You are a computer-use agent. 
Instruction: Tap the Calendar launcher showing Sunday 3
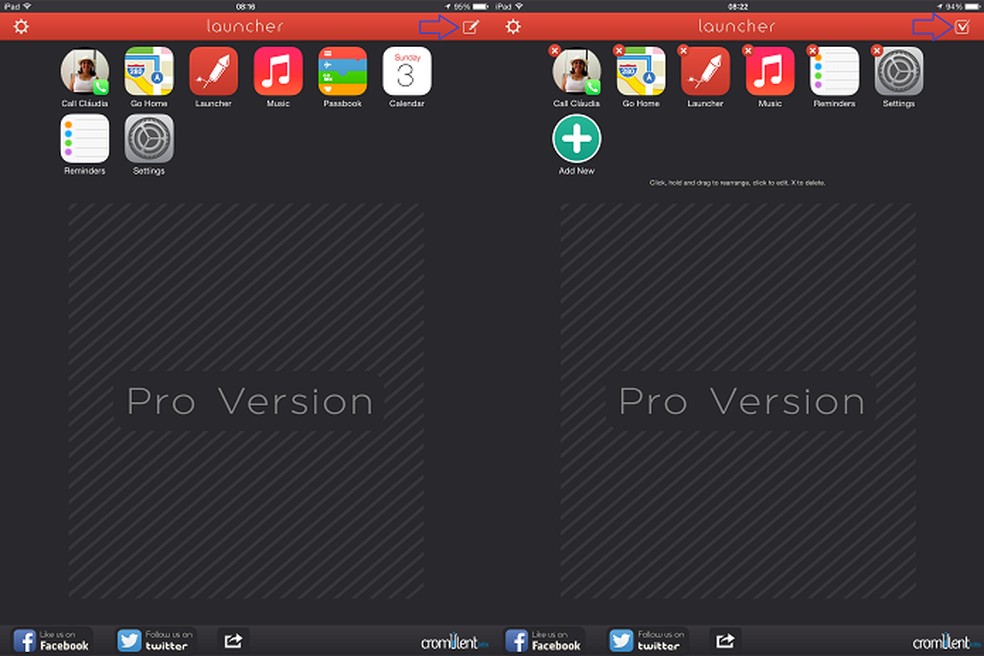406,72
